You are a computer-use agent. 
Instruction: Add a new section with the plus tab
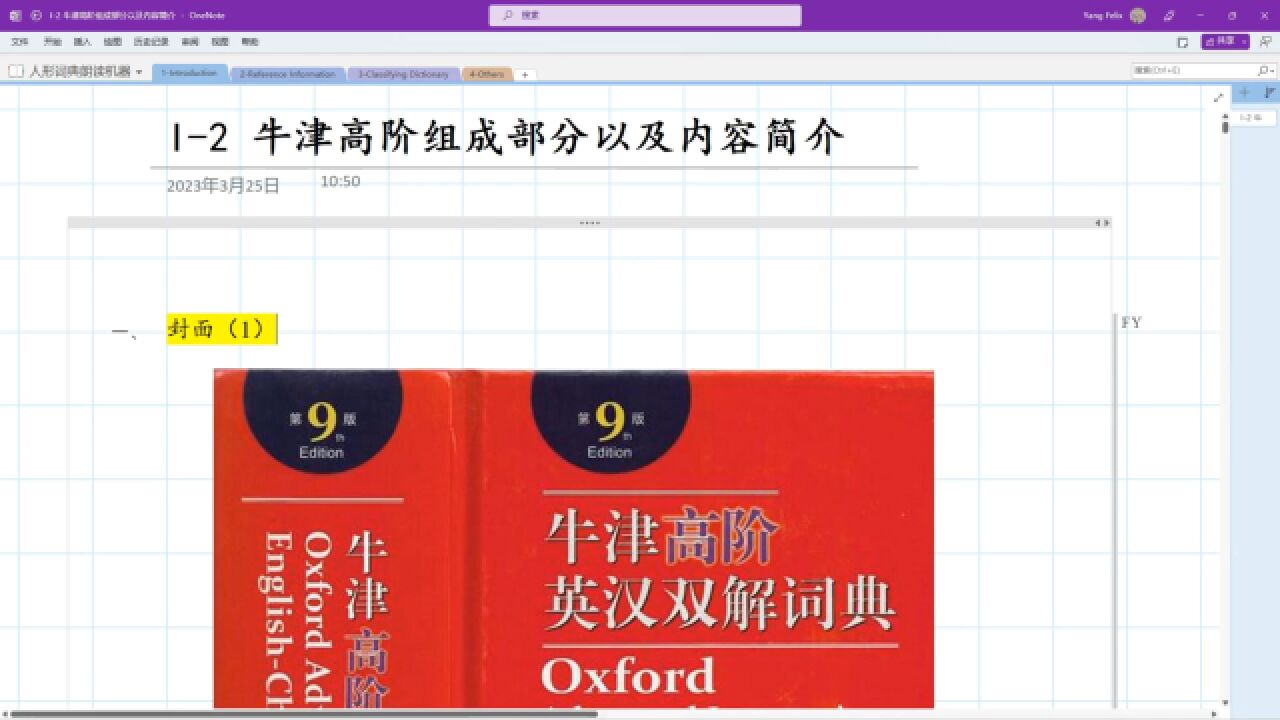point(525,75)
